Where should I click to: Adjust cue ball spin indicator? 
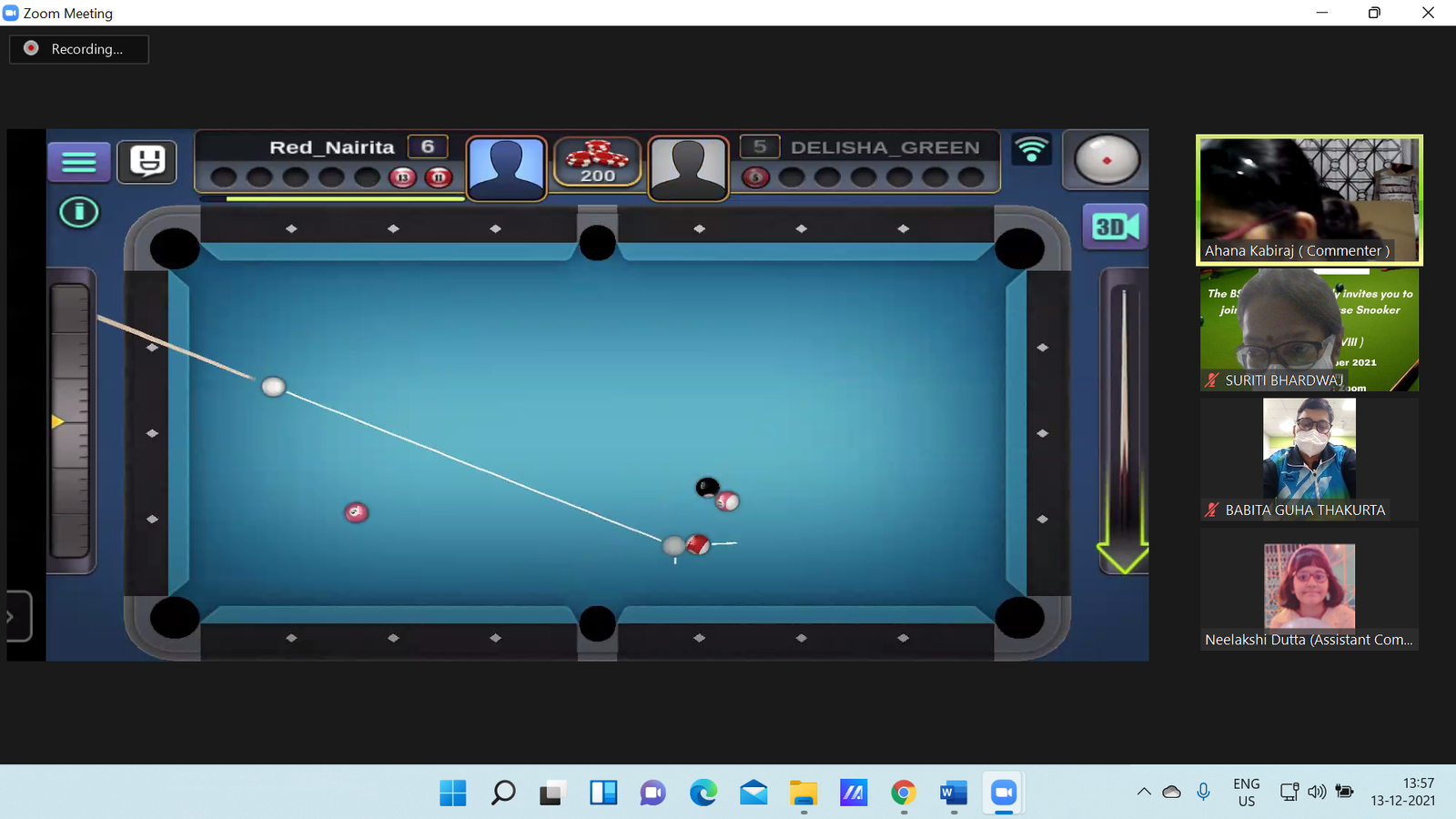pyautogui.click(x=1107, y=159)
